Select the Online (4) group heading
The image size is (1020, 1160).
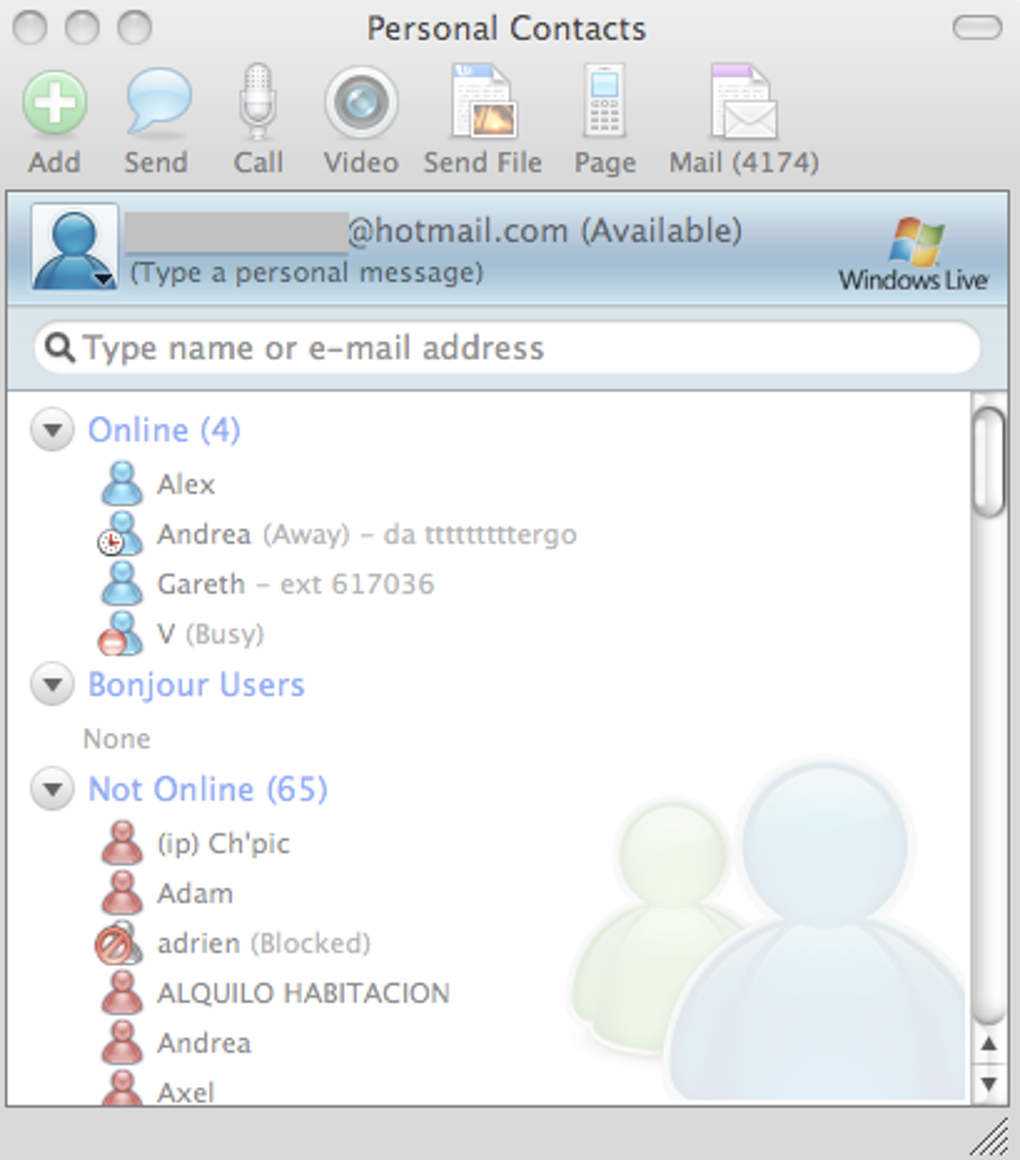click(164, 431)
